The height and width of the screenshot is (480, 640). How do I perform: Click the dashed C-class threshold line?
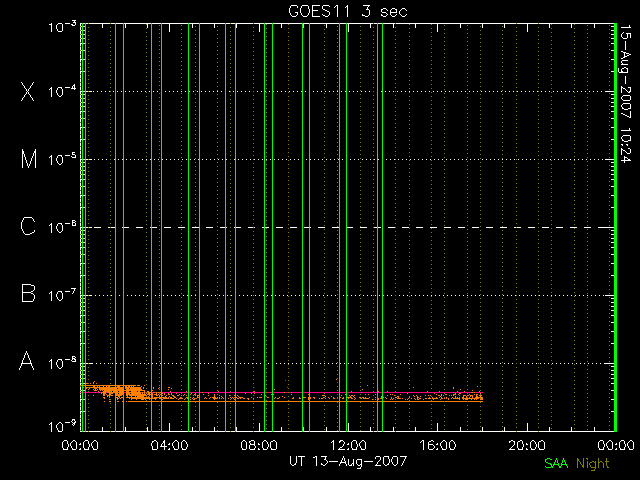(348, 227)
